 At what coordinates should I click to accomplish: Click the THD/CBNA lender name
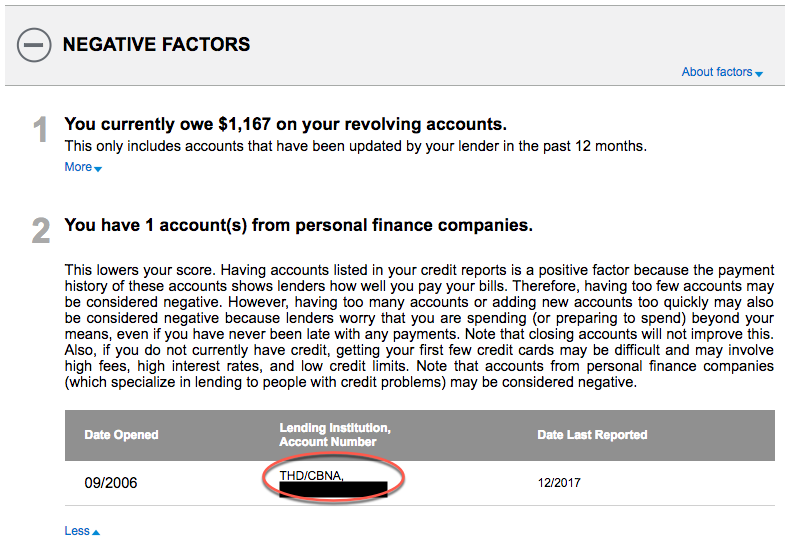coord(312,474)
